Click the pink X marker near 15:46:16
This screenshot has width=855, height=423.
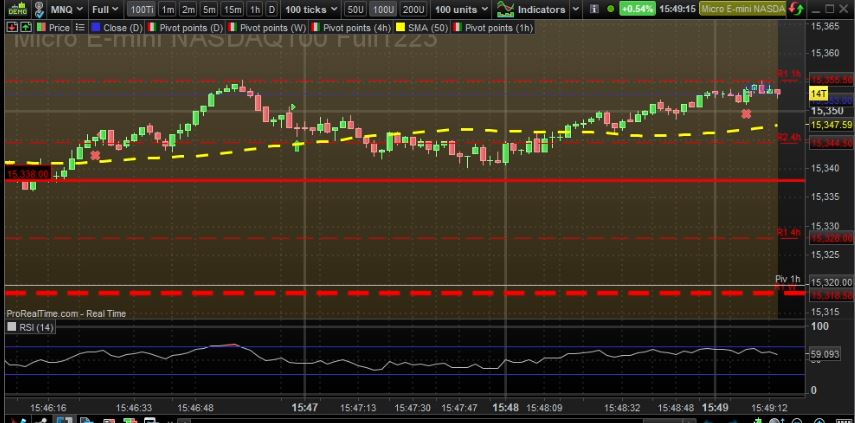tap(95, 155)
